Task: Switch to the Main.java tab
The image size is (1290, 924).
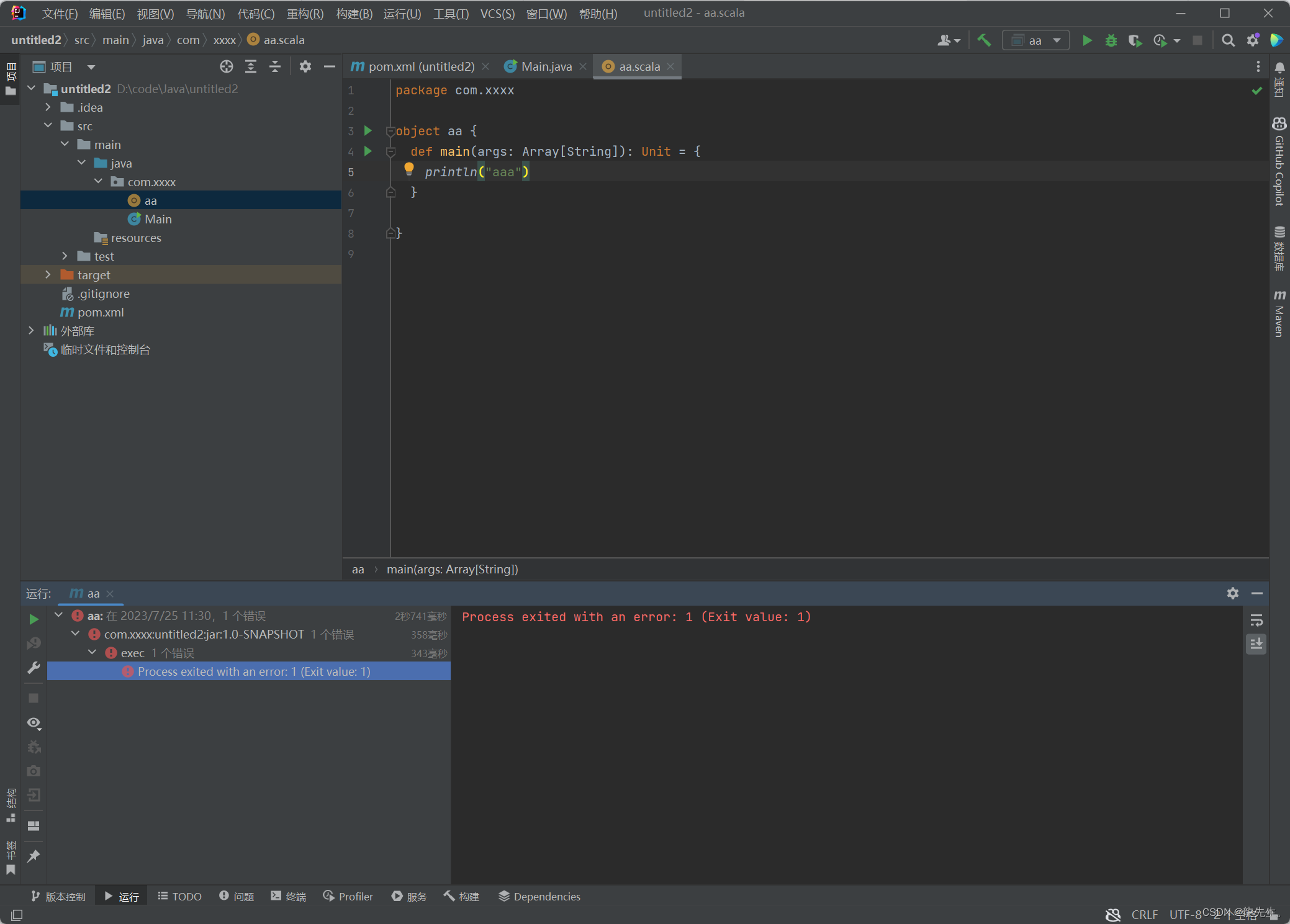Action: [x=545, y=66]
